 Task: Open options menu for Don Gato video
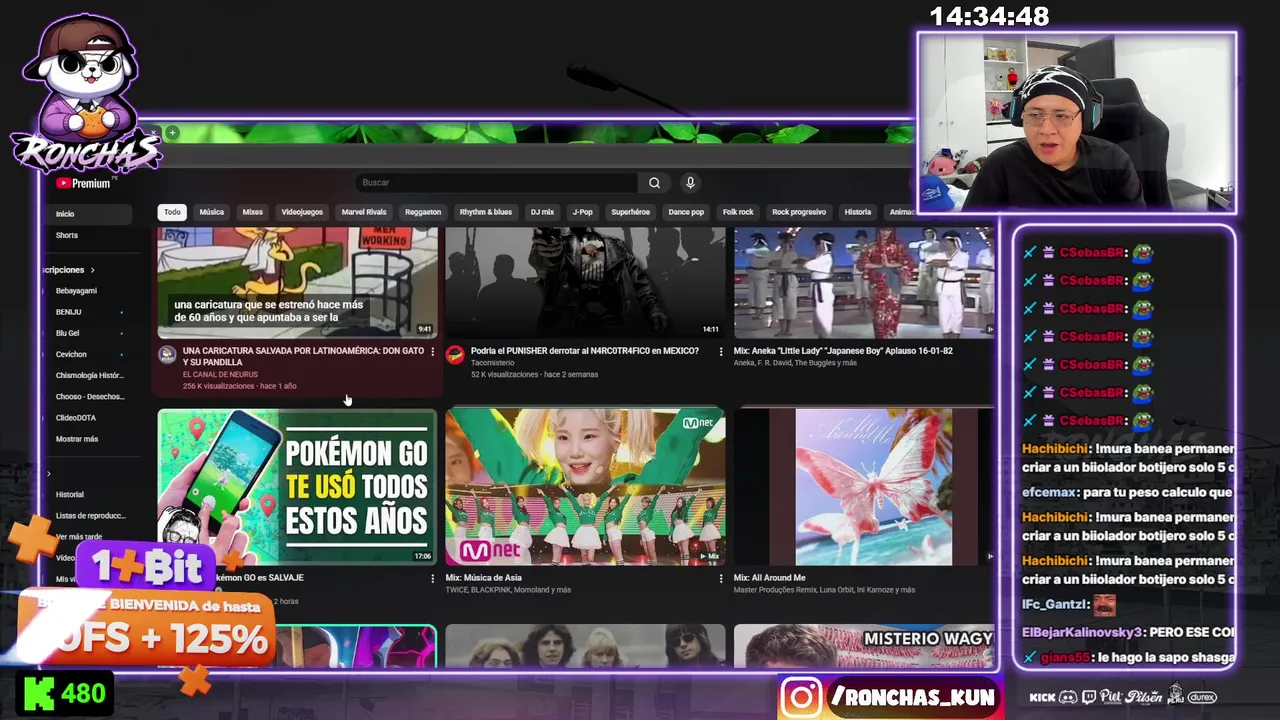(x=433, y=352)
